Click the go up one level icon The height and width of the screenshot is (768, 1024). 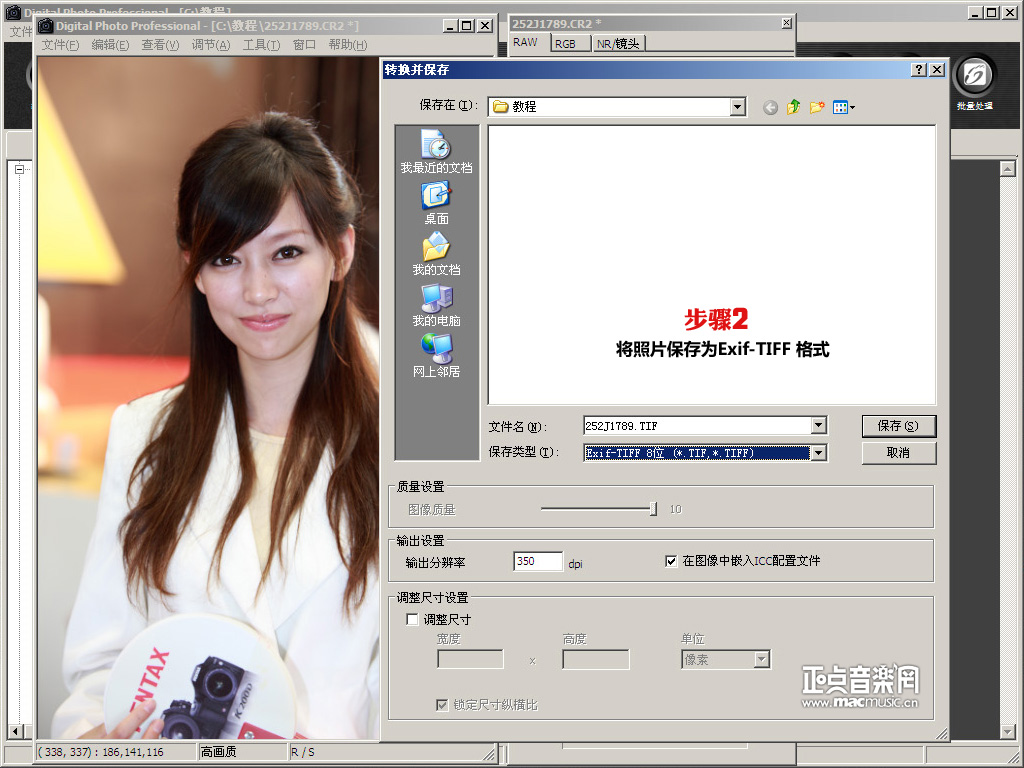[x=794, y=107]
